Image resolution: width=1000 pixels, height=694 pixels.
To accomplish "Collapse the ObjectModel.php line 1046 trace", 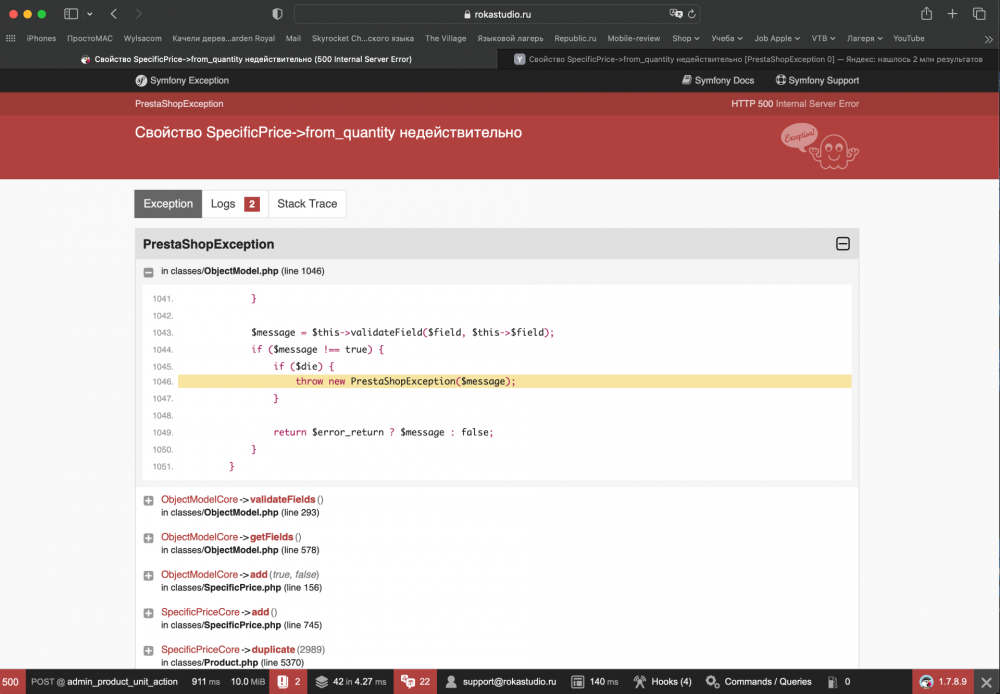I will [x=149, y=272].
